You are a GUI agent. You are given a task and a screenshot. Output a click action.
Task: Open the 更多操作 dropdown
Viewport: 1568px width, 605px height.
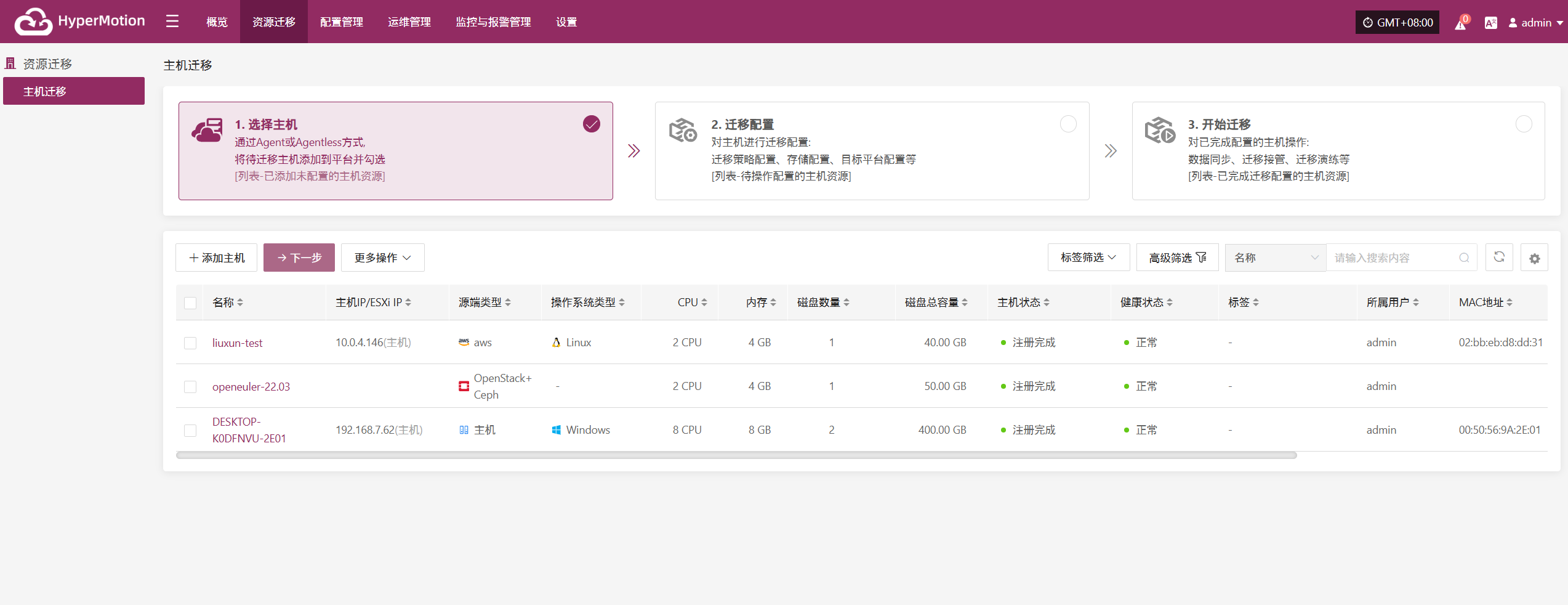[383, 258]
